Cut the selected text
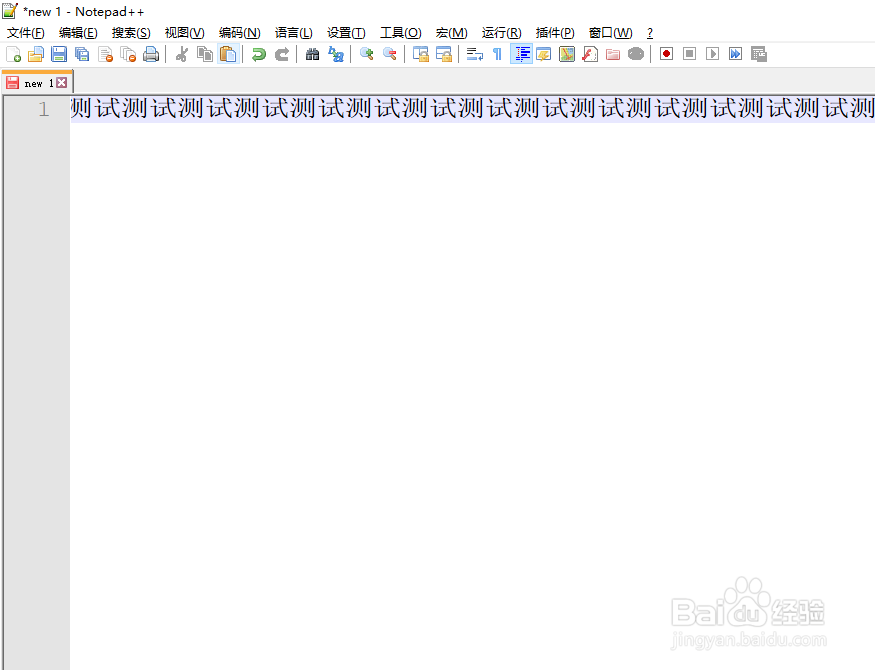This screenshot has height=670, width=875. coord(183,54)
